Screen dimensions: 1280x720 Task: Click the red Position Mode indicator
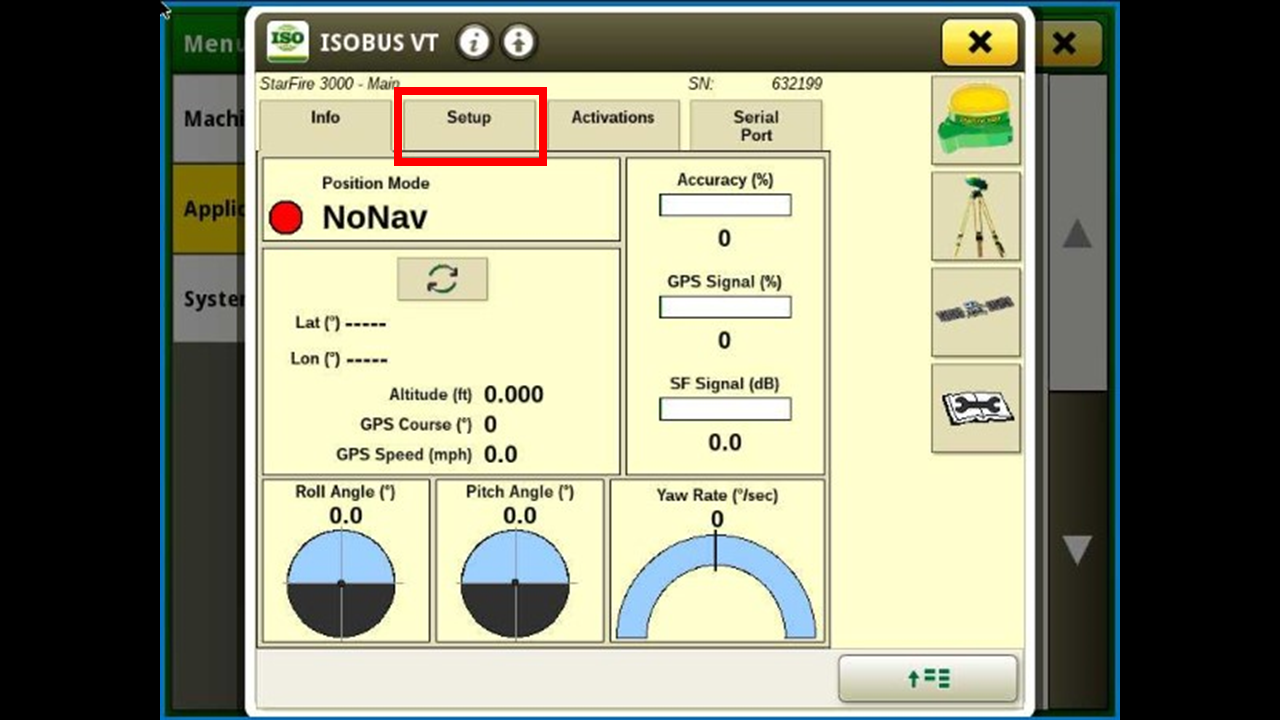point(286,218)
